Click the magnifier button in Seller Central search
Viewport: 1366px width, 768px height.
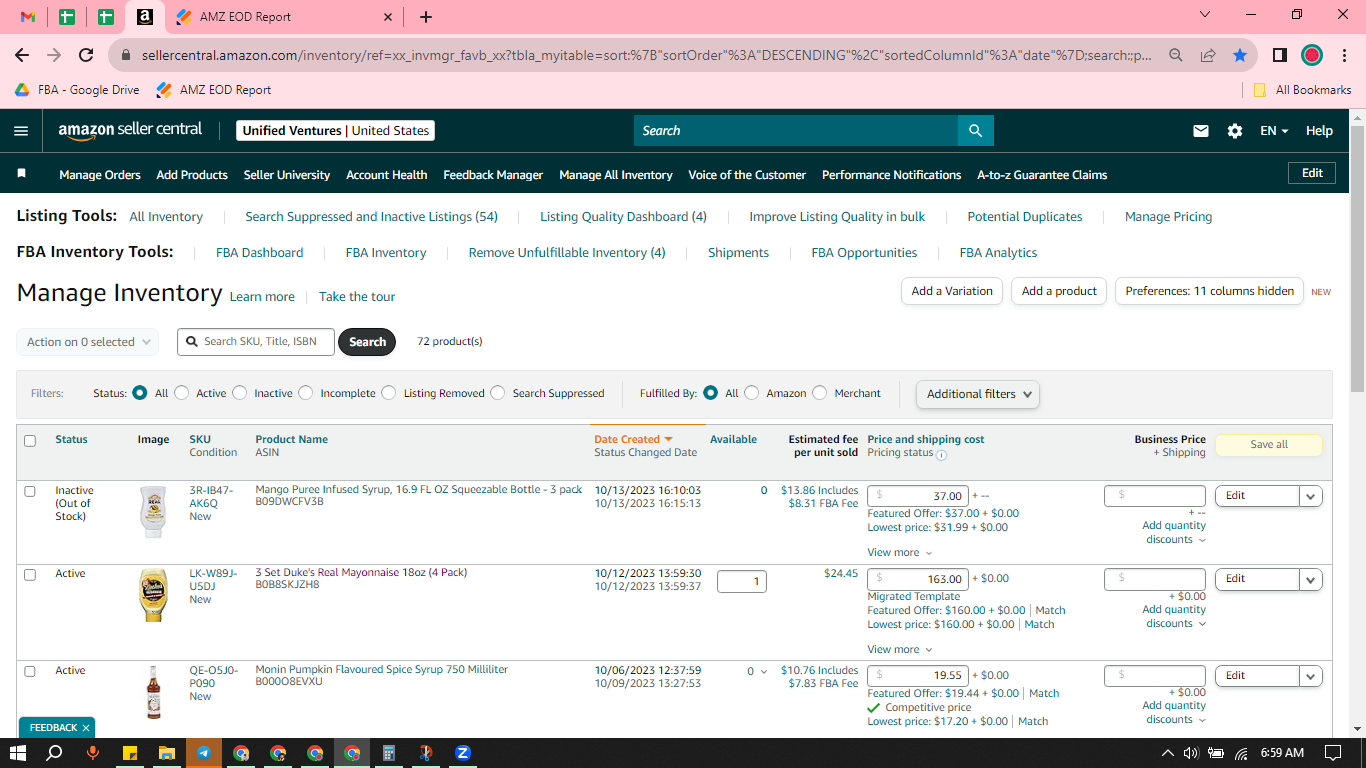point(976,131)
